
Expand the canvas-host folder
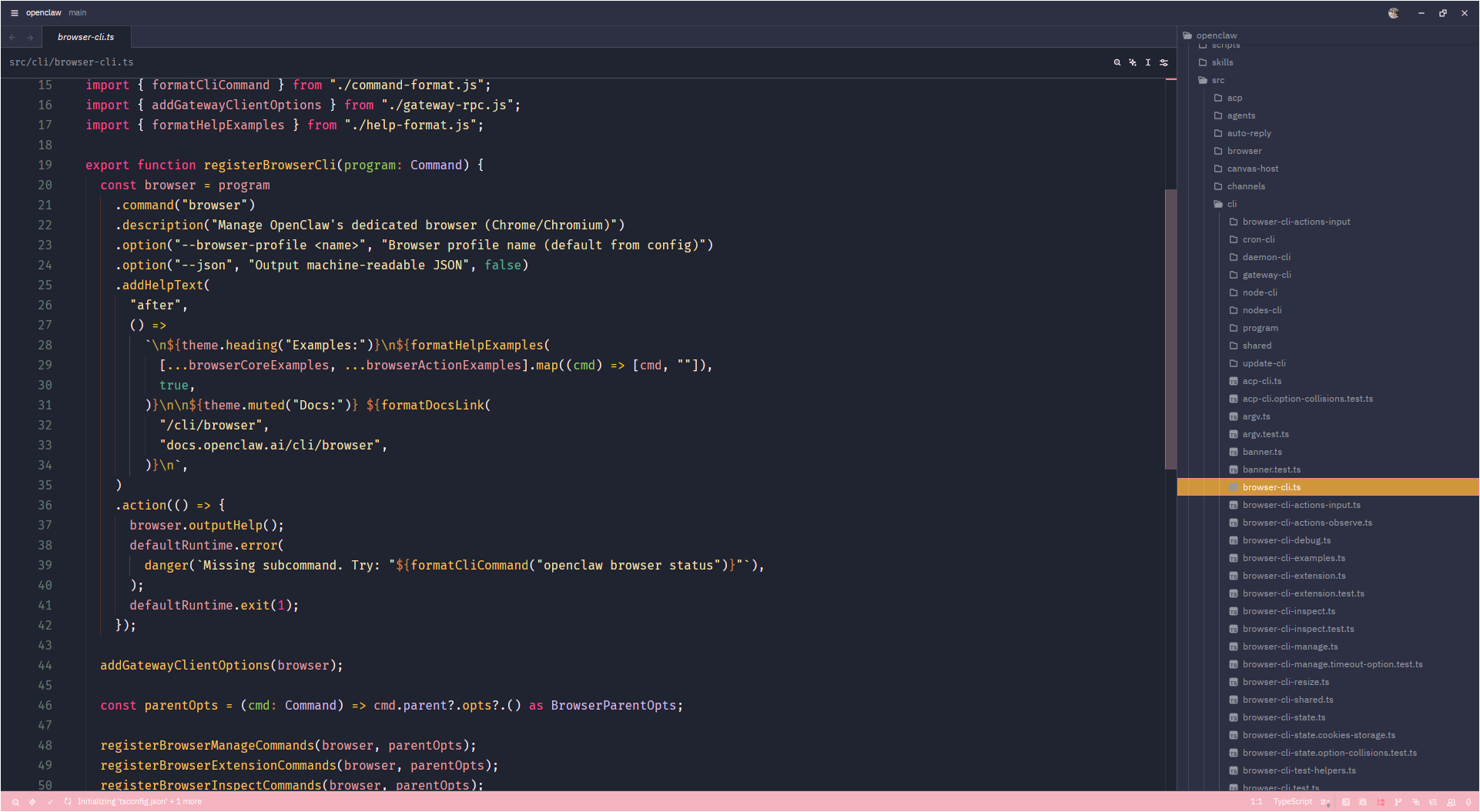[x=1328, y=169]
